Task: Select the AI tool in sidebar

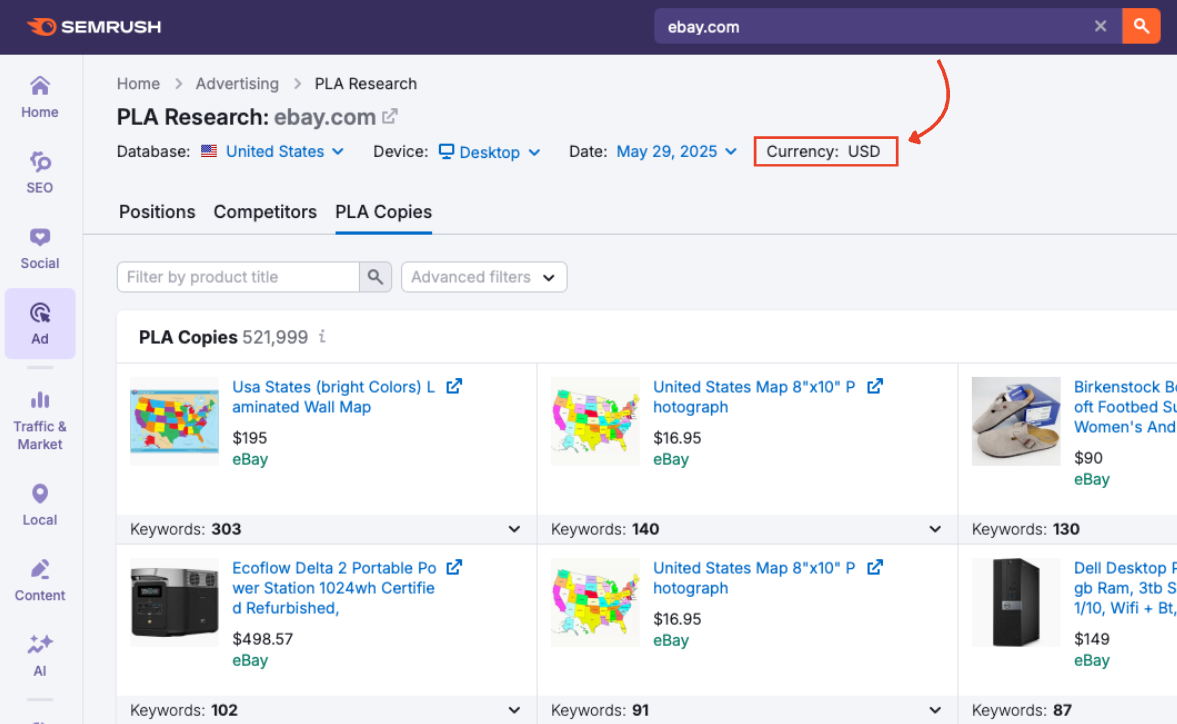Action: pyautogui.click(x=39, y=655)
